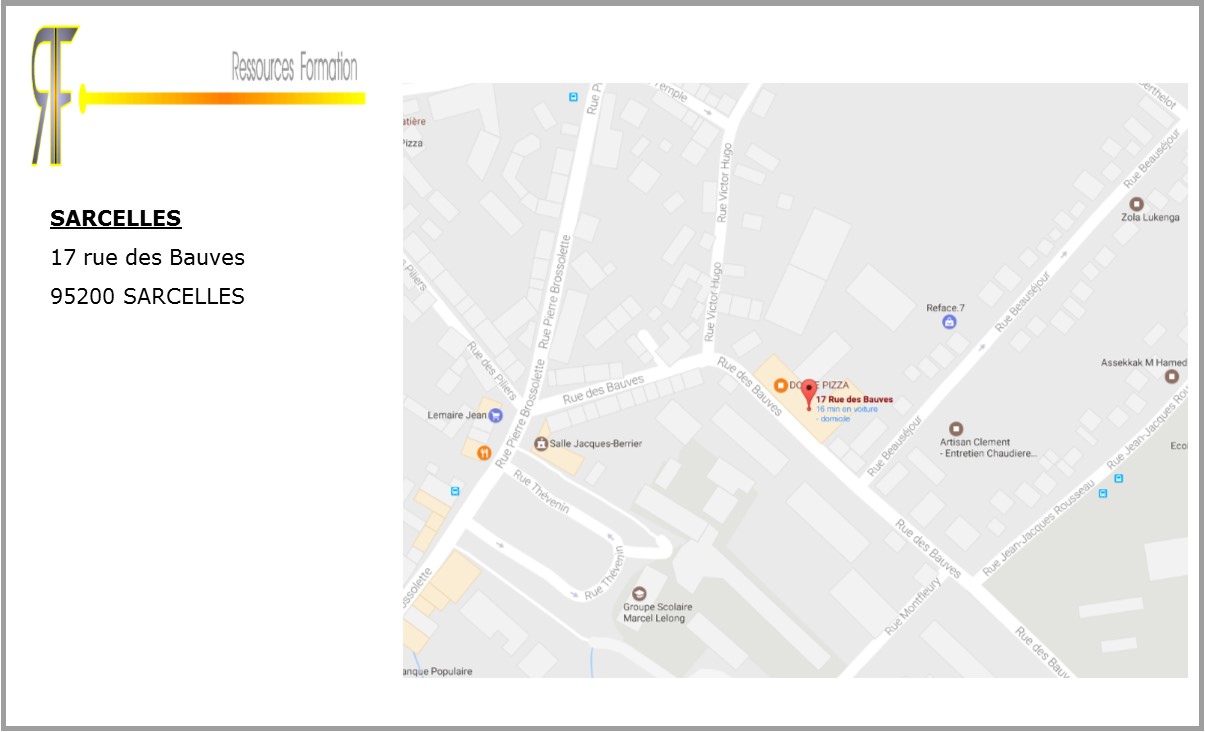Click the 'Reface.7' place label

[x=946, y=308]
